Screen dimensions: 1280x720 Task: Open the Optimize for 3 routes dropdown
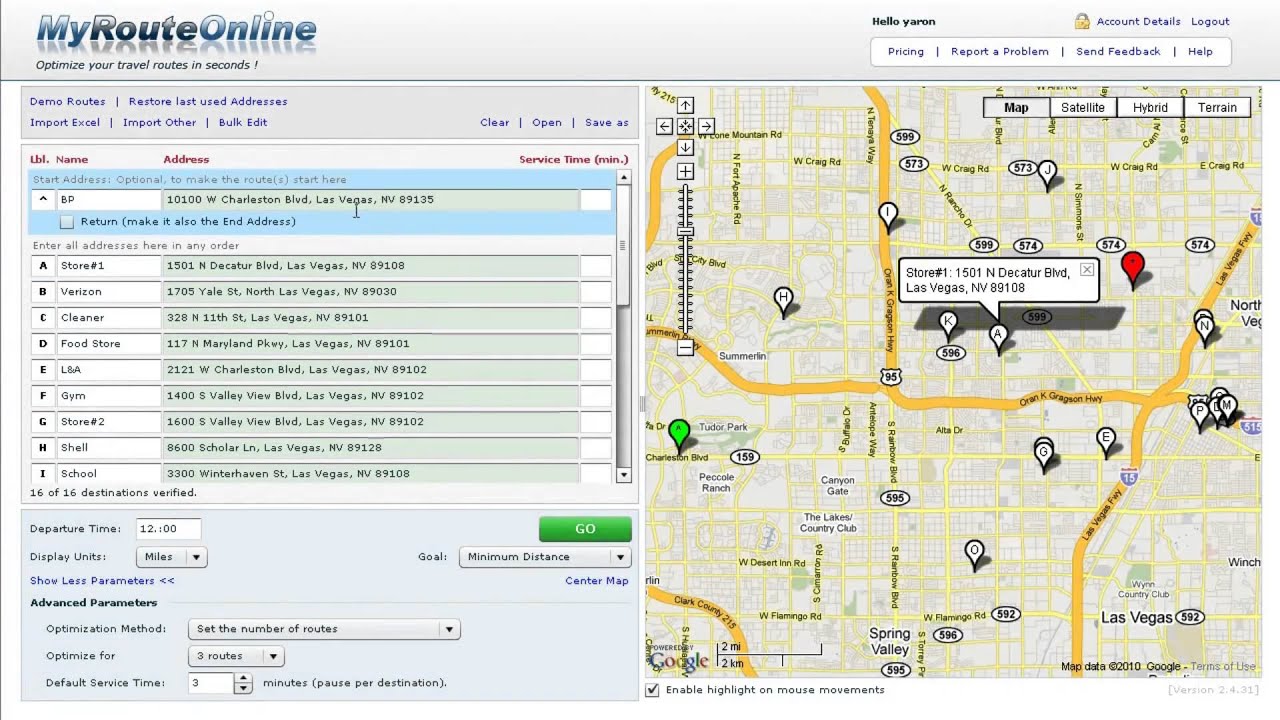coord(236,656)
